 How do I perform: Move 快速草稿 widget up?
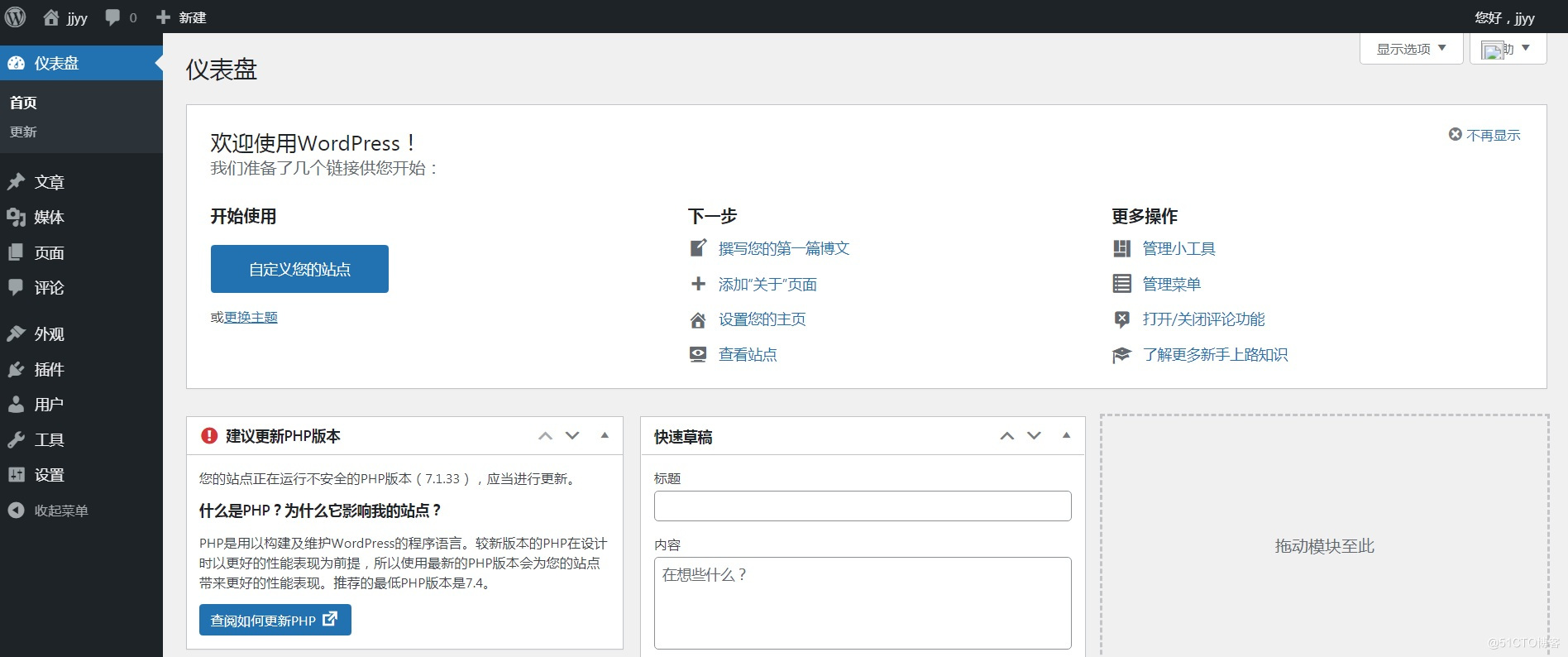click(x=1006, y=435)
